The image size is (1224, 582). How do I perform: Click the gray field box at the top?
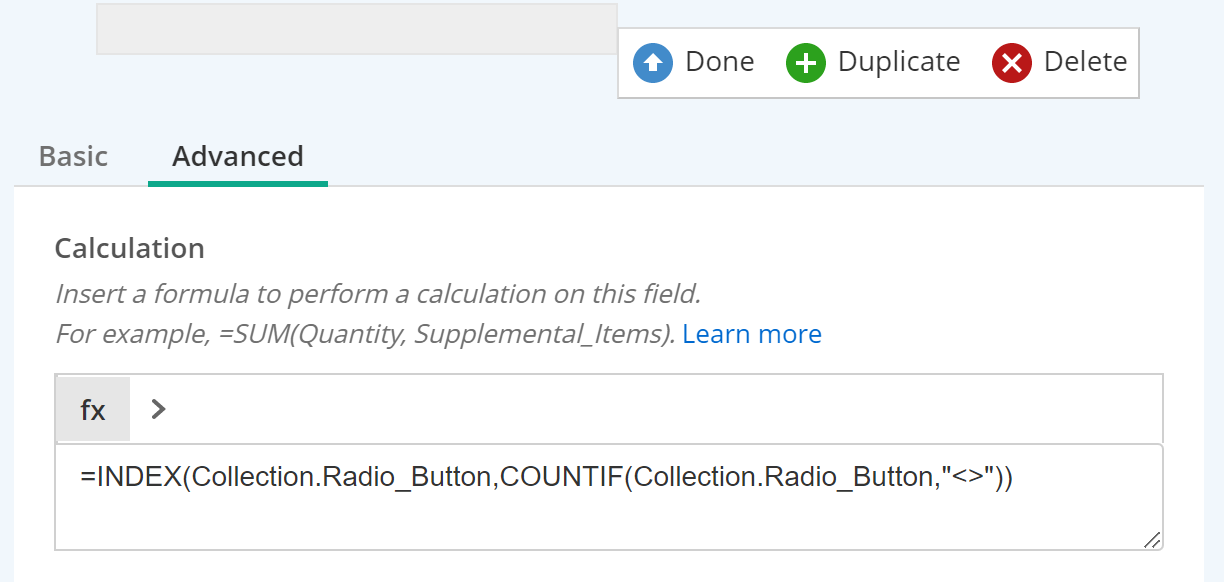point(357,29)
